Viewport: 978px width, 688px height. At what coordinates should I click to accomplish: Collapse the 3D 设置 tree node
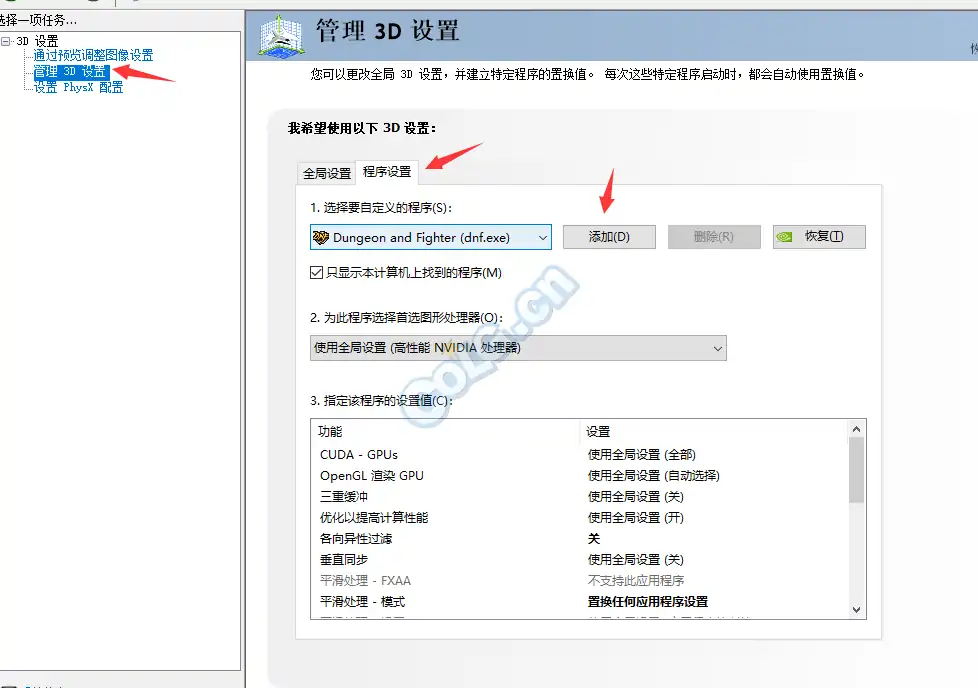click(6, 41)
